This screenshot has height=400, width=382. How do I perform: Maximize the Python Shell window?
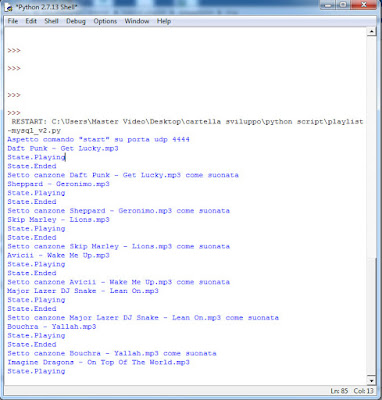[x=342, y=5]
